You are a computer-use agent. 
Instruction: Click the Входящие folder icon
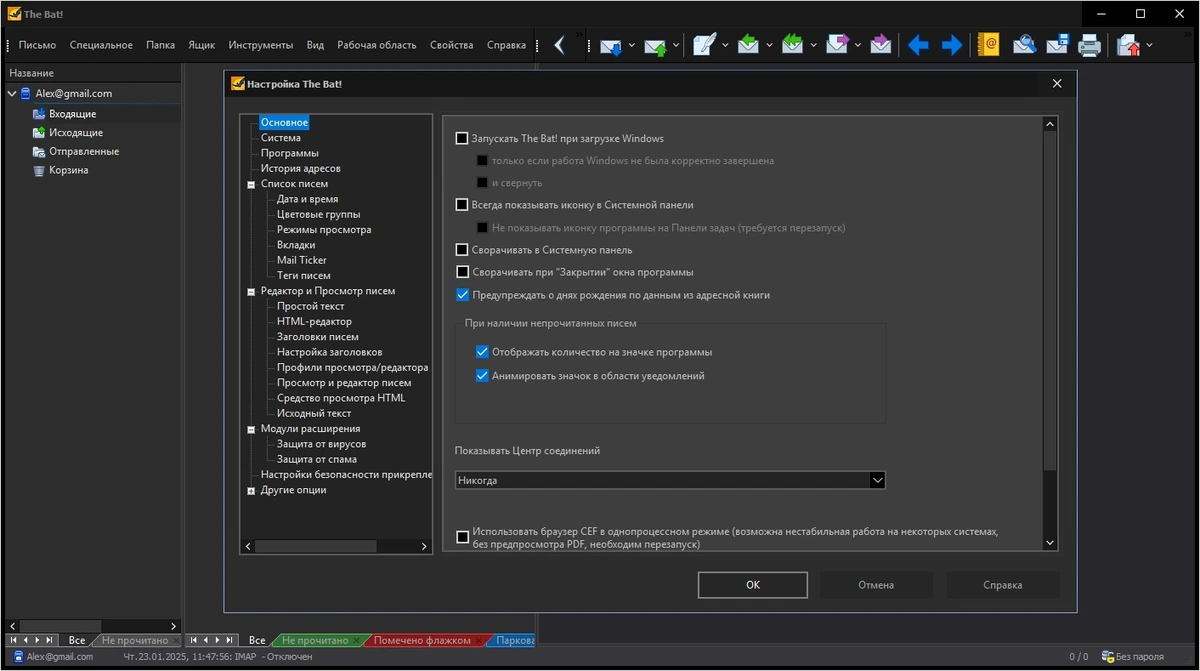[39, 114]
